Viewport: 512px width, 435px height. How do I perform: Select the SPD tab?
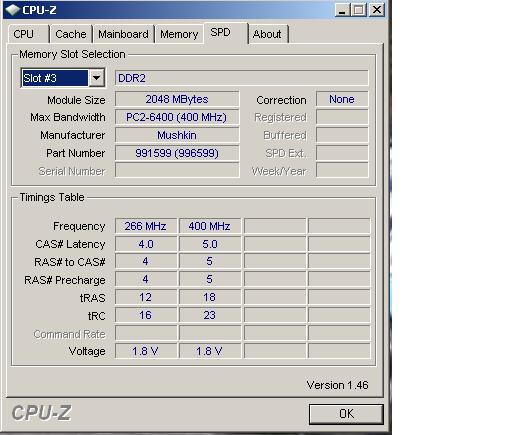(226, 33)
